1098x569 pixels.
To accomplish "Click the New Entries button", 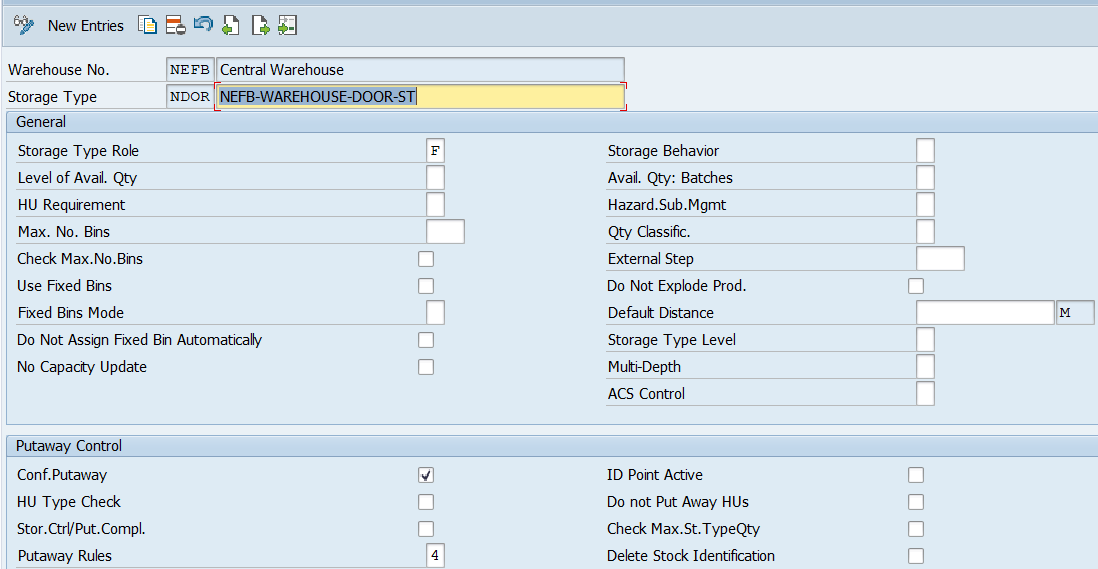I will [86, 26].
